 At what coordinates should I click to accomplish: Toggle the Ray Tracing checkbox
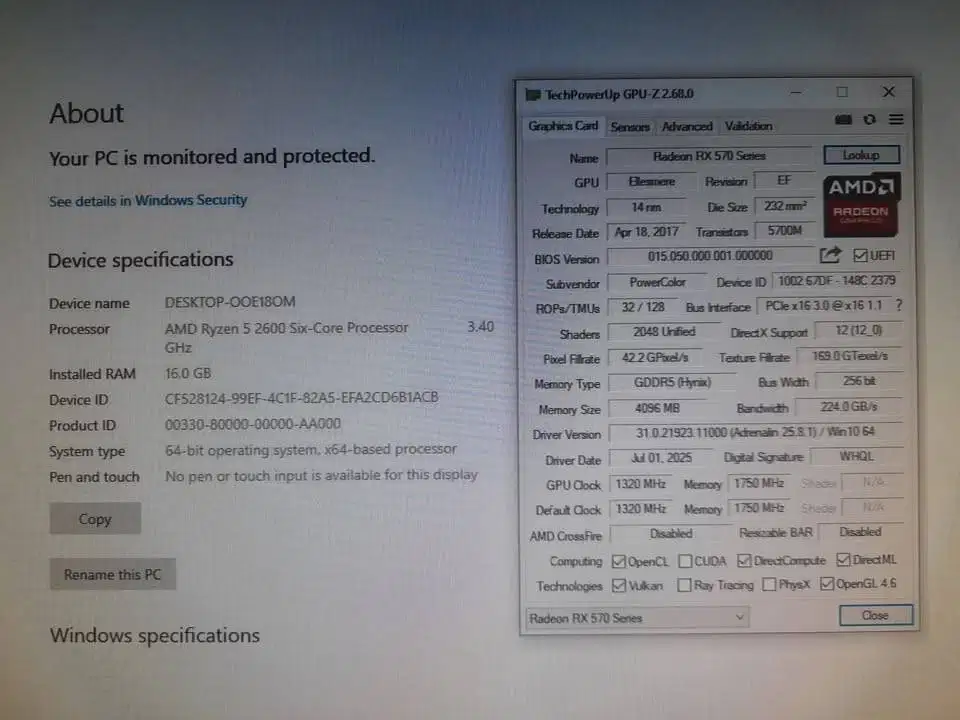pyautogui.click(x=684, y=585)
